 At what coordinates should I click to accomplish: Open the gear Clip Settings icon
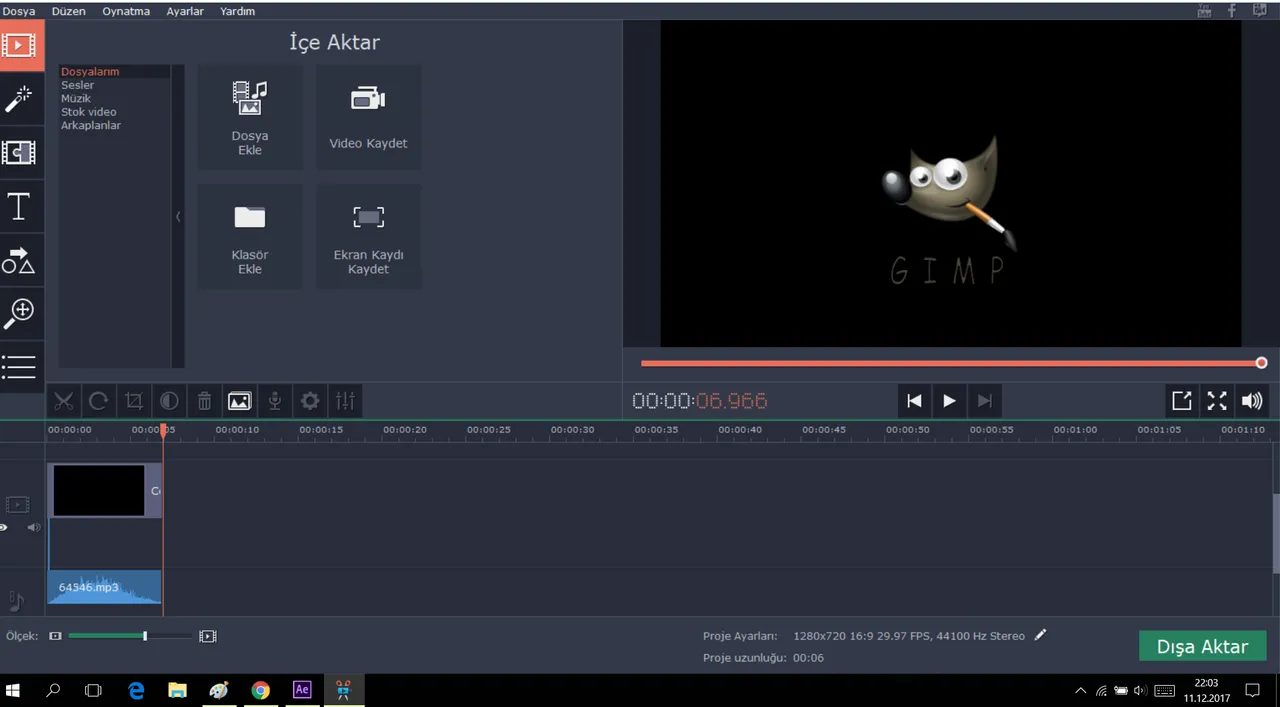tap(310, 401)
